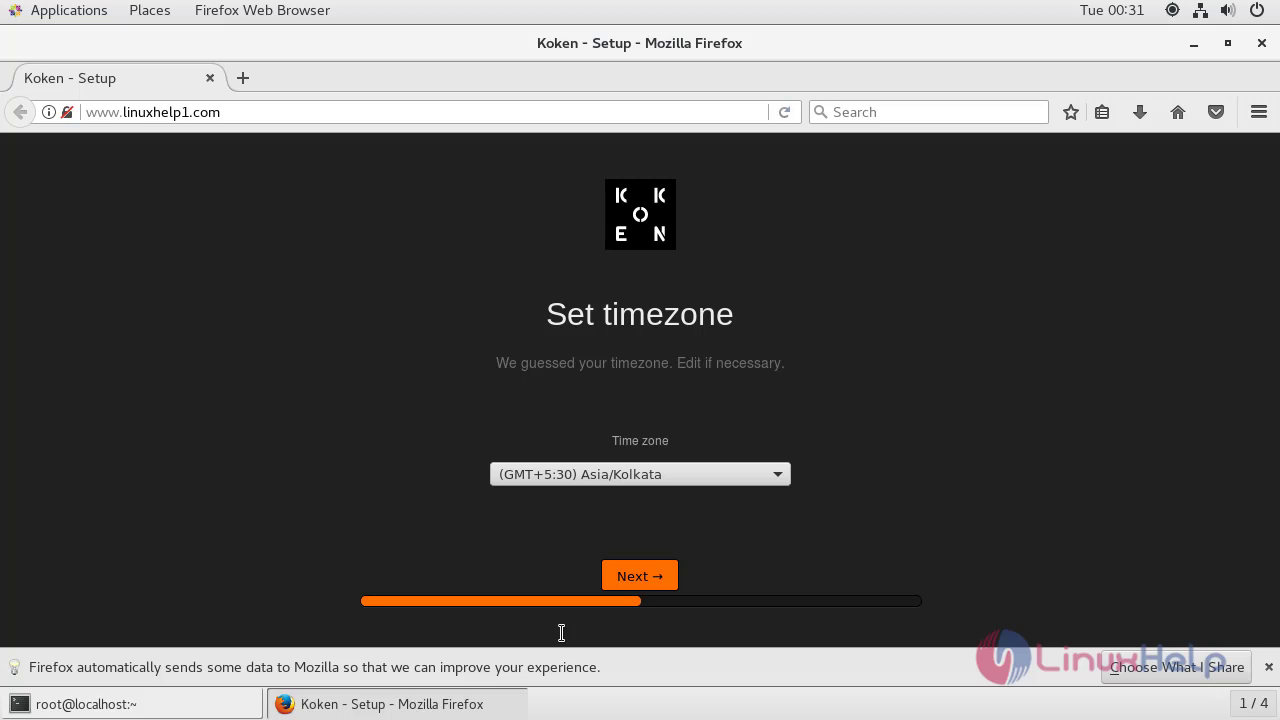Click the URL address field
The height and width of the screenshot is (720, 1280).
pyautogui.click(x=424, y=112)
